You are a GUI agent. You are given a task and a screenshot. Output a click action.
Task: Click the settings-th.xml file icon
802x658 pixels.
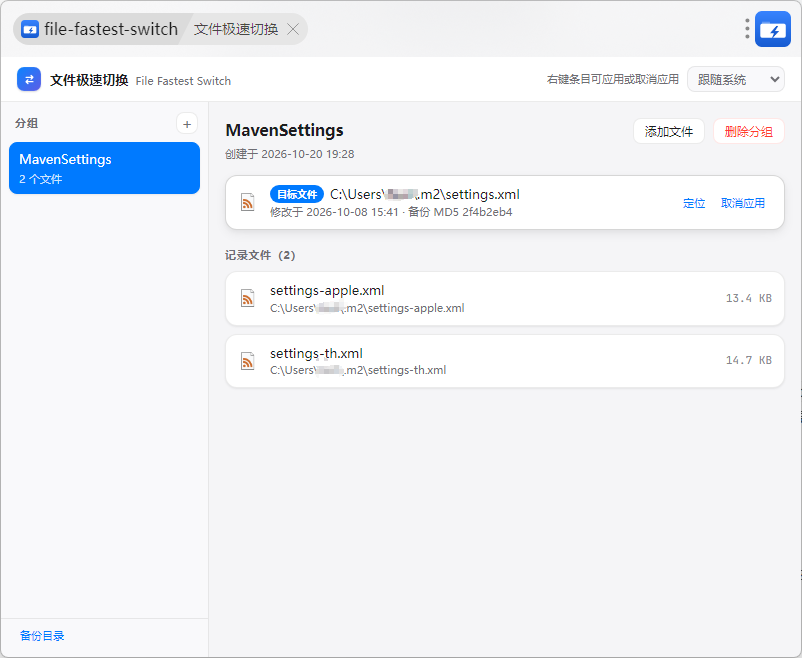pos(248,361)
